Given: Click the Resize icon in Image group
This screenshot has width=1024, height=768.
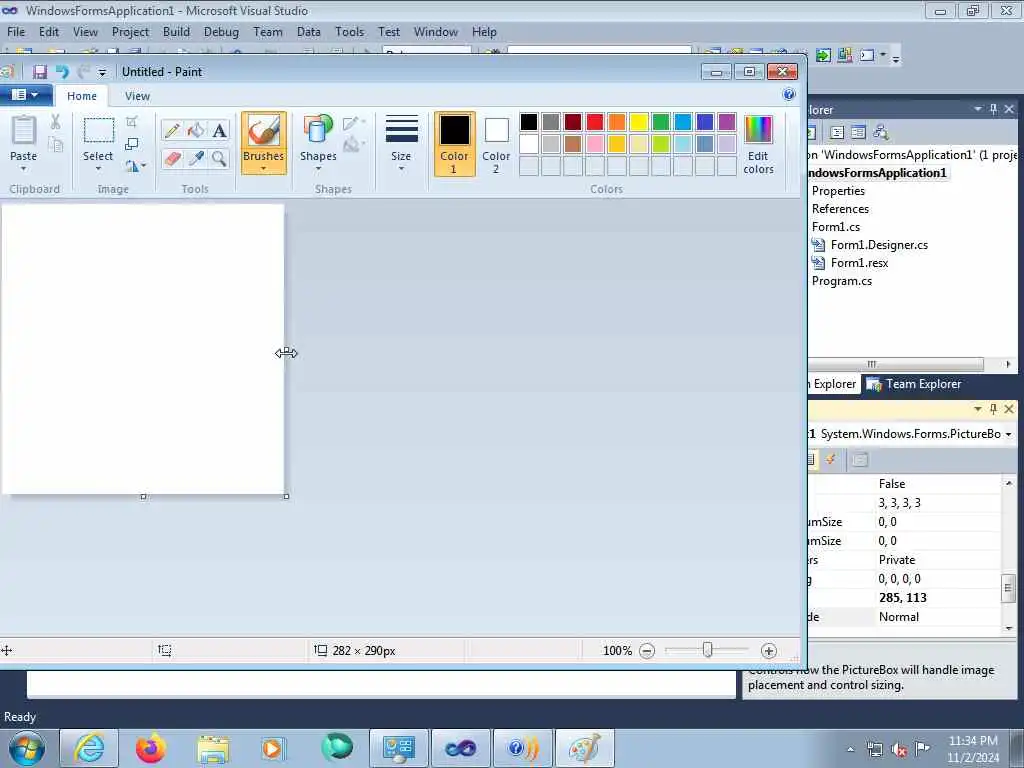Looking at the screenshot, I should tap(132, 144).
